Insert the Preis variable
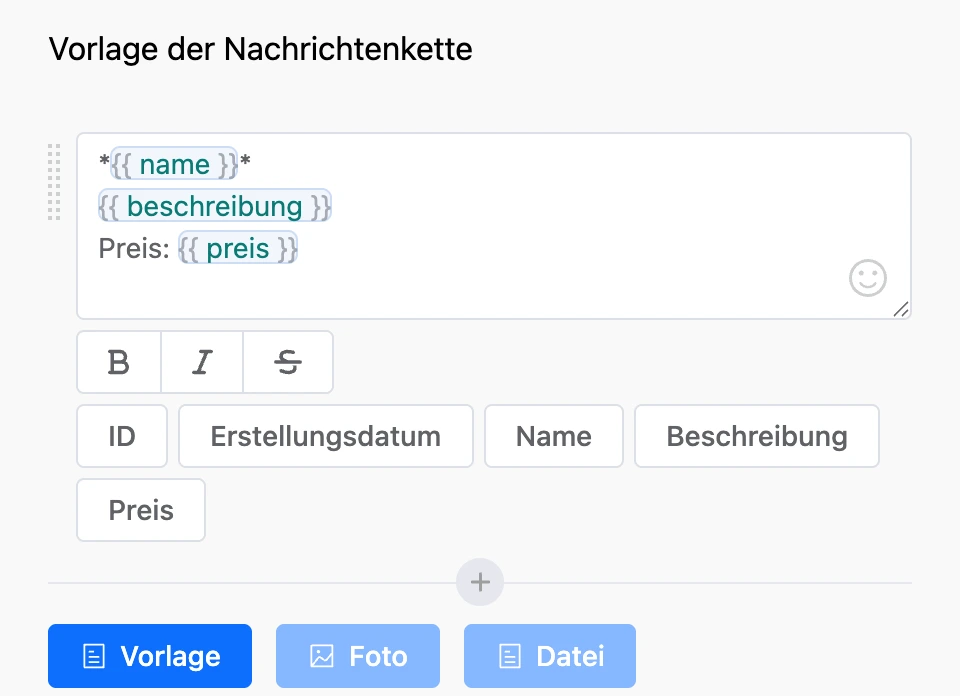This screenshot has height=696, width=960. click(141, 510)
